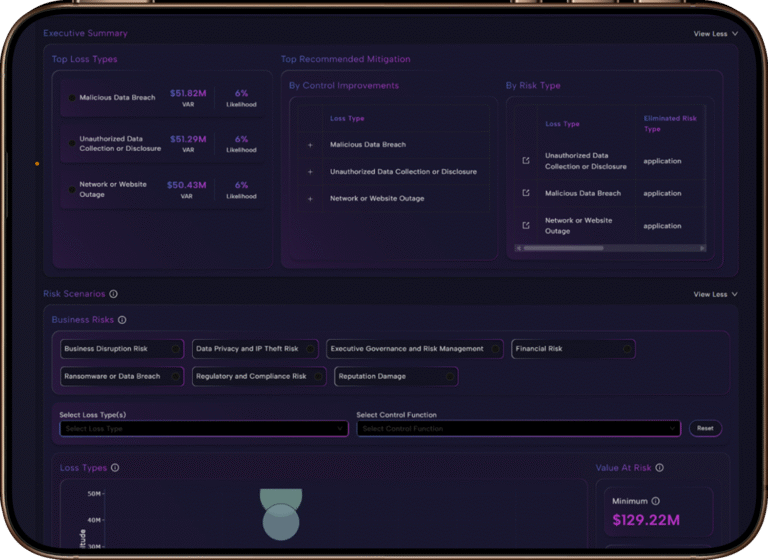
Task: Enable the Ransomware or Data Breach filter
Action: tap(122, 376)
